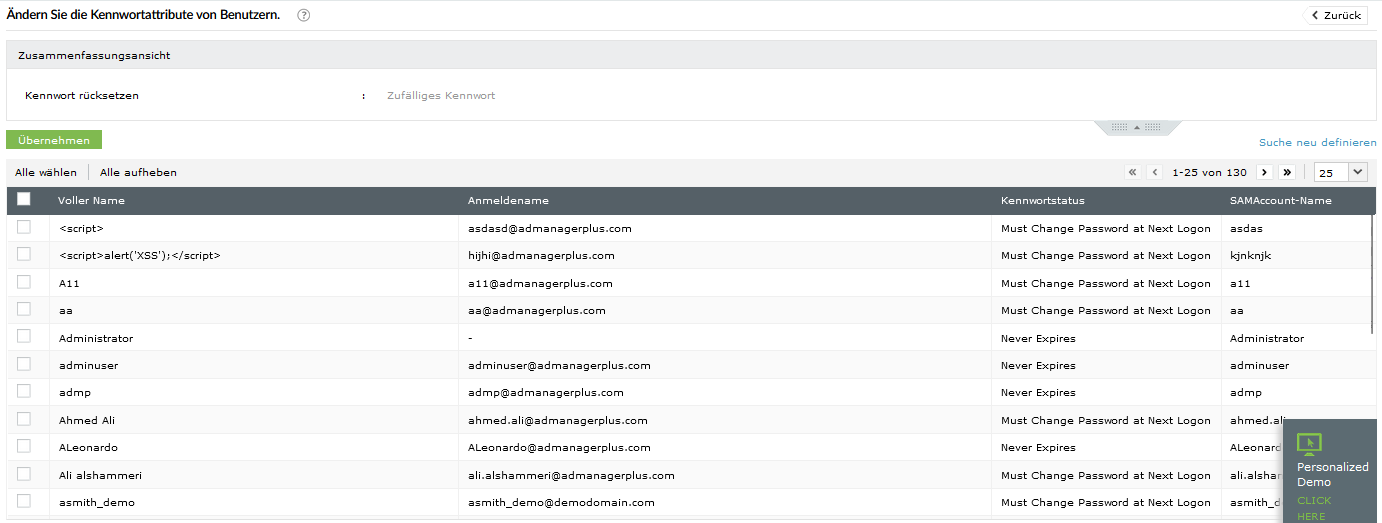Click Never Expires status for admp
This screenshot has width=1382, height=523.
pos(1038,392)
